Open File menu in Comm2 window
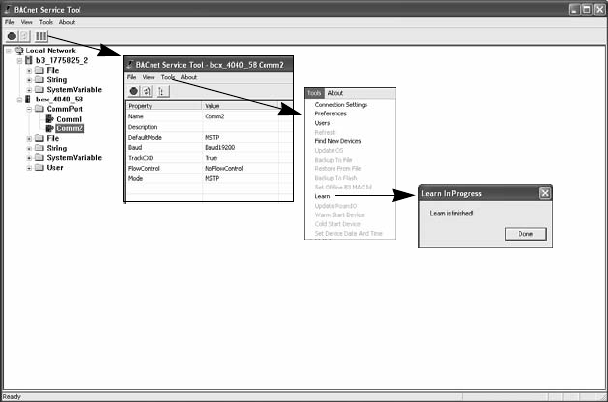 pyautogui.click(x=131, y=77)
